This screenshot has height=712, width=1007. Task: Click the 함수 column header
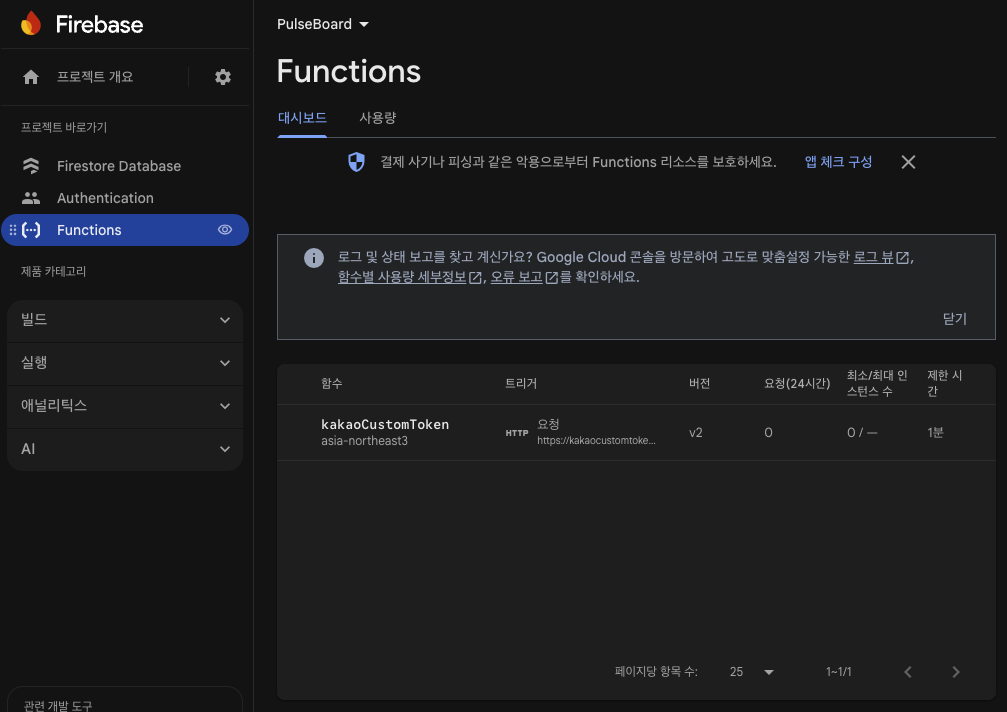click(x=331, y=383)
